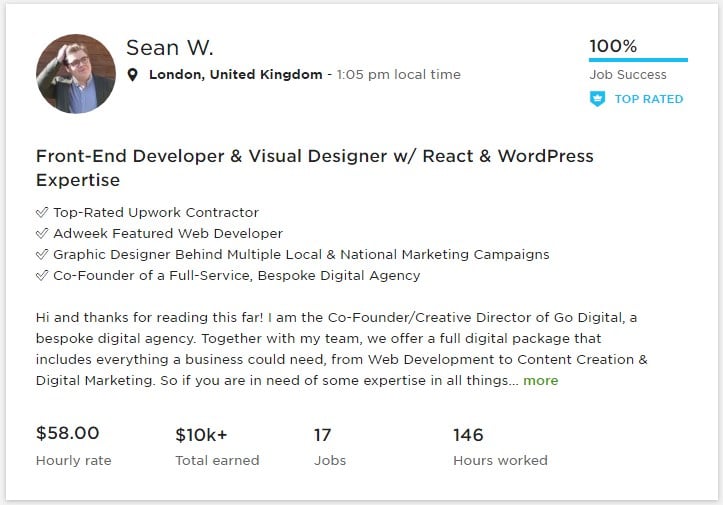Click checkmark beside Graphic Designer line
723x505 pixels.
[x=42, y=254]
